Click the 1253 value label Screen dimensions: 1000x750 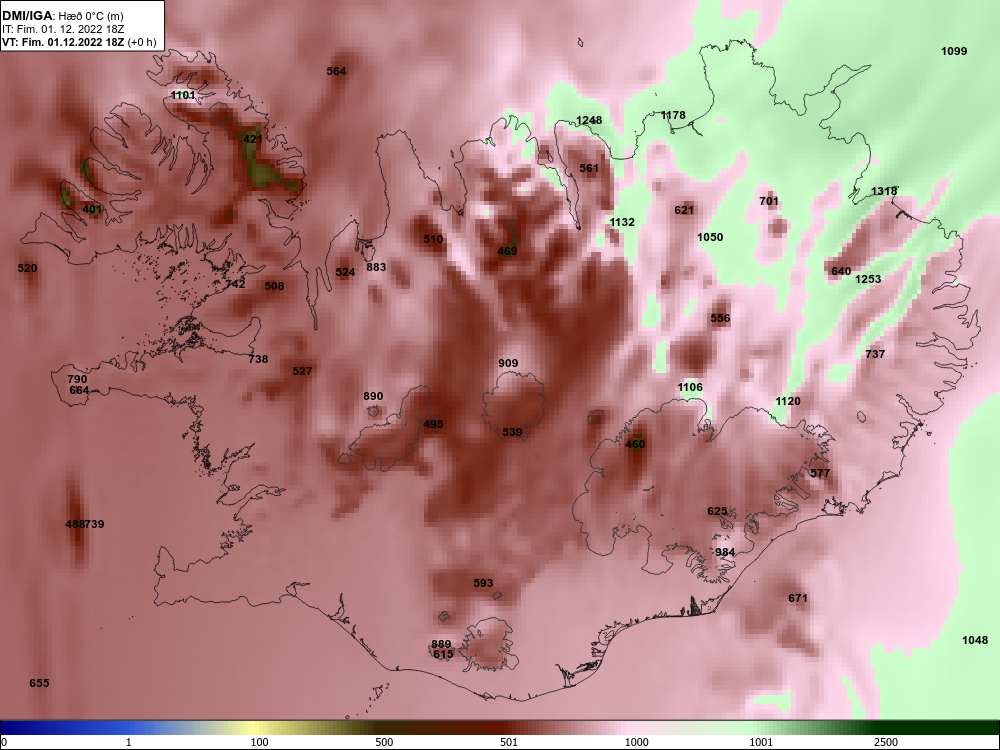pyautogui.click(x=868, y=279)
